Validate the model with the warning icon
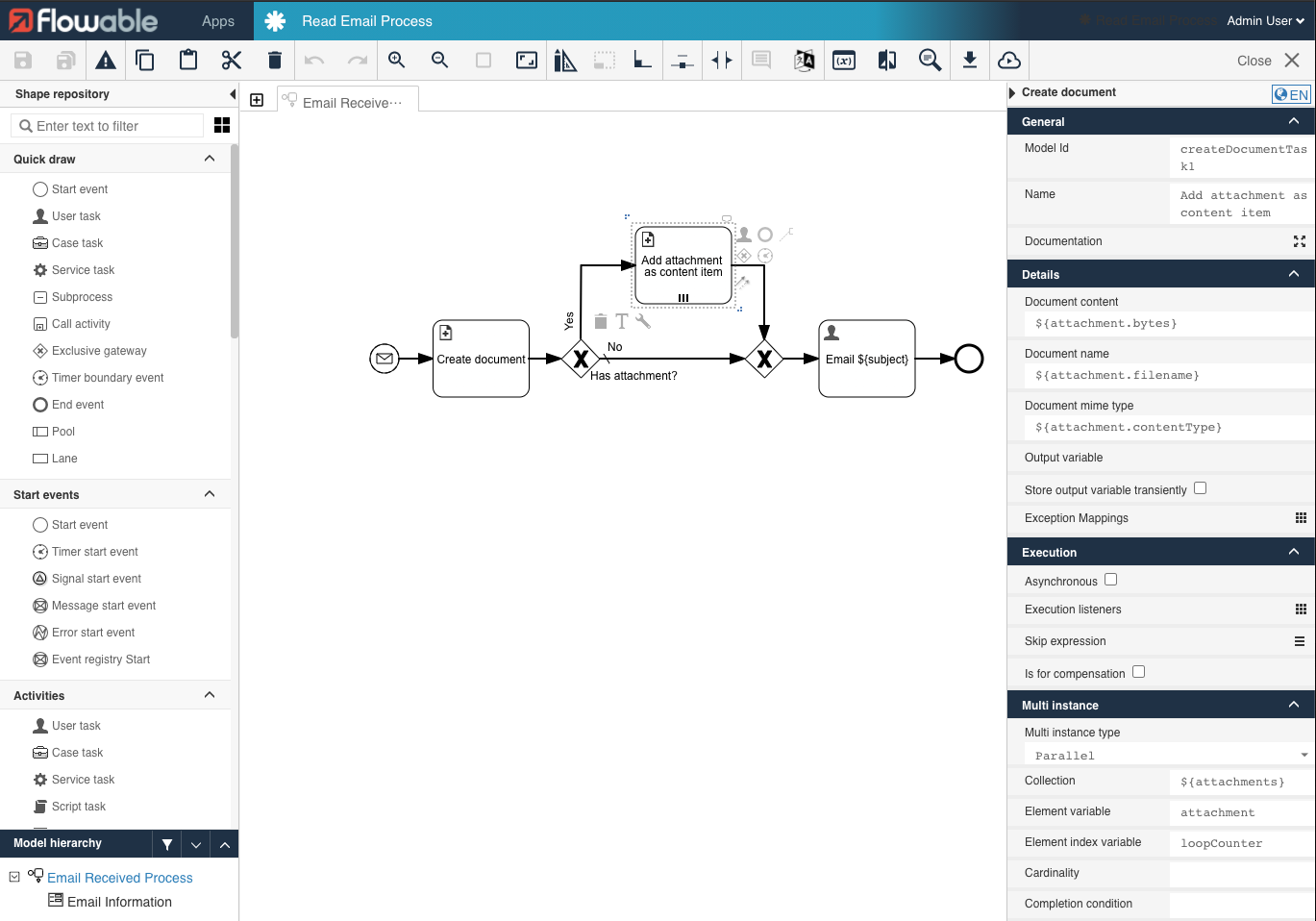 point(106,60)
